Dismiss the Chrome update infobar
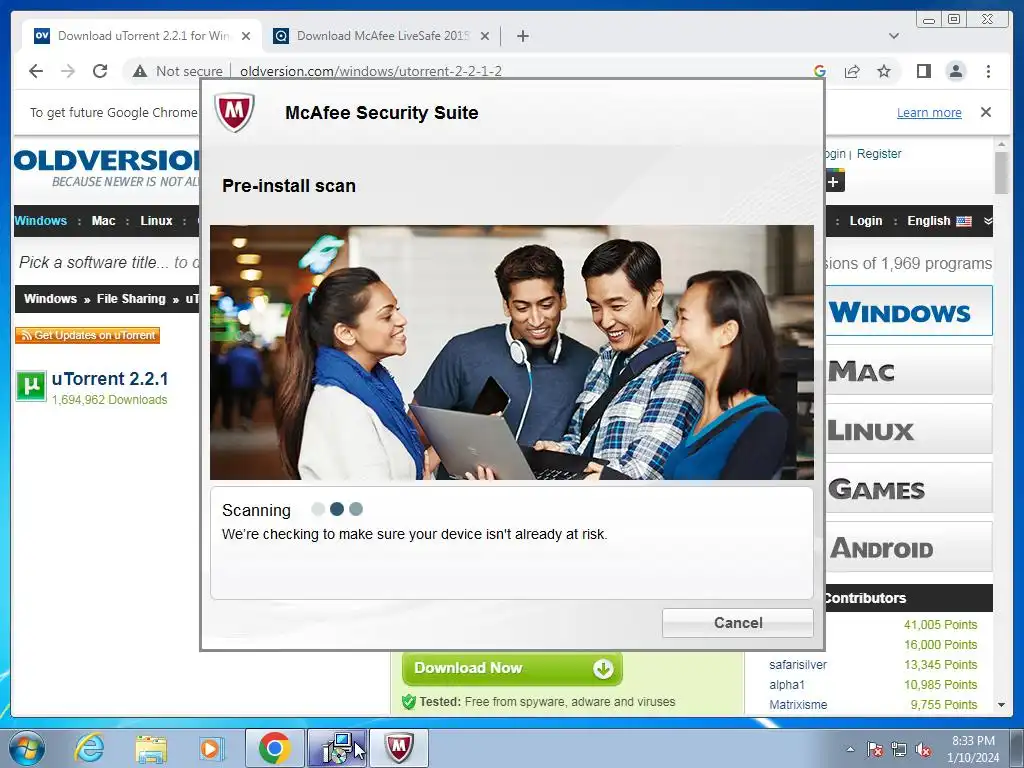Screen dimensions: 1024x768 (x=986, y=112)
